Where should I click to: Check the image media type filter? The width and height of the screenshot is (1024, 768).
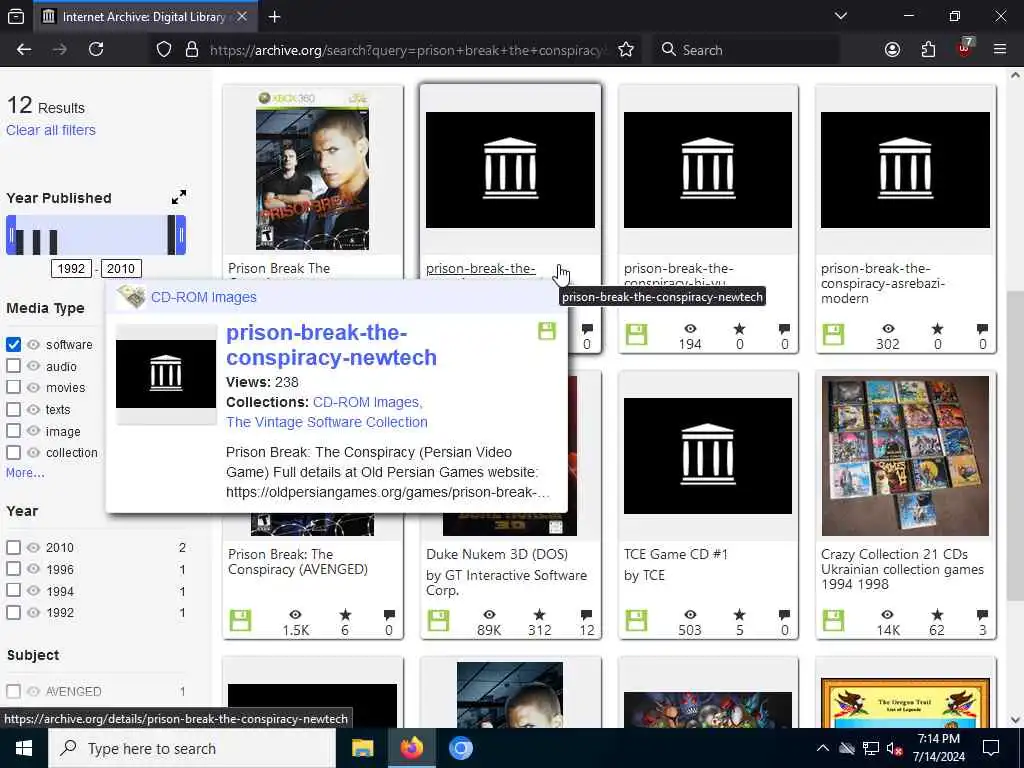(14, 431)
